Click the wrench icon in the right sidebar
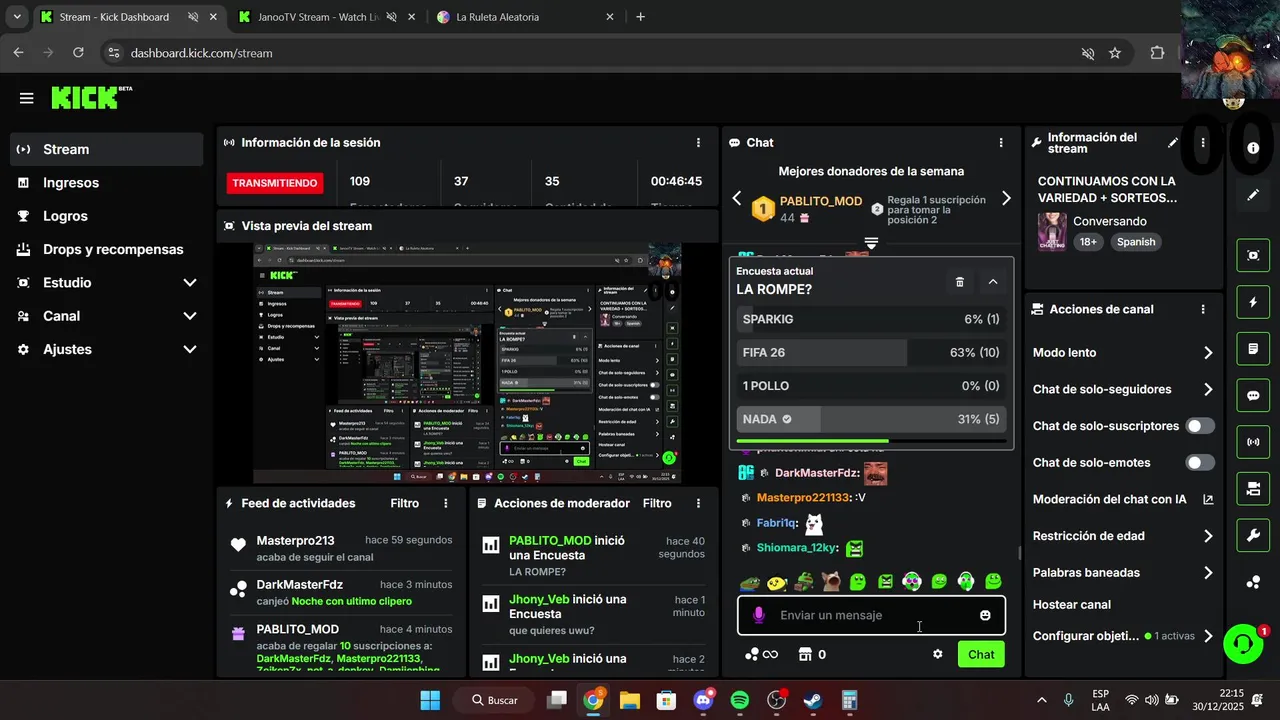 [1253, 535]
